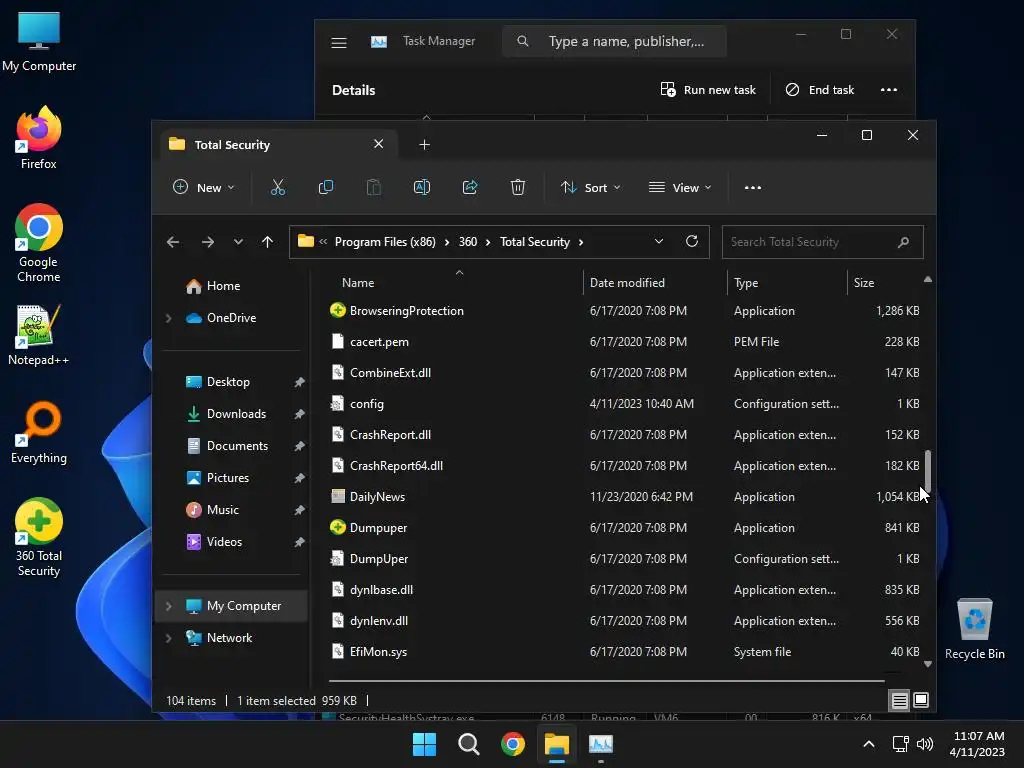Expand Network in navigation pane
Screen dimensions: 1024x768
168,638
